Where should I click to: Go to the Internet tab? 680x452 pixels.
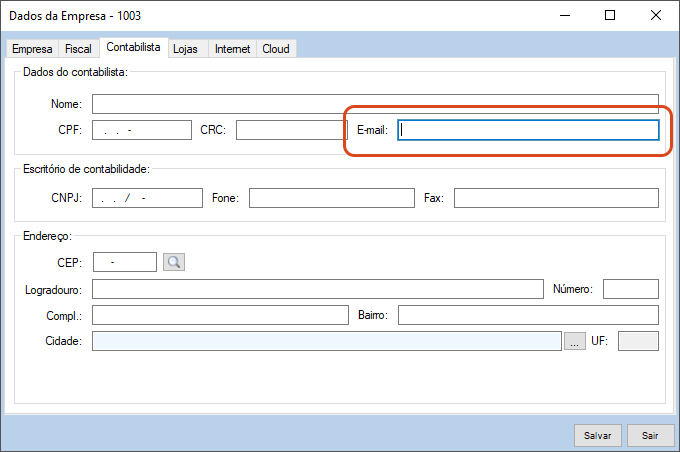(x=233, y=49)
